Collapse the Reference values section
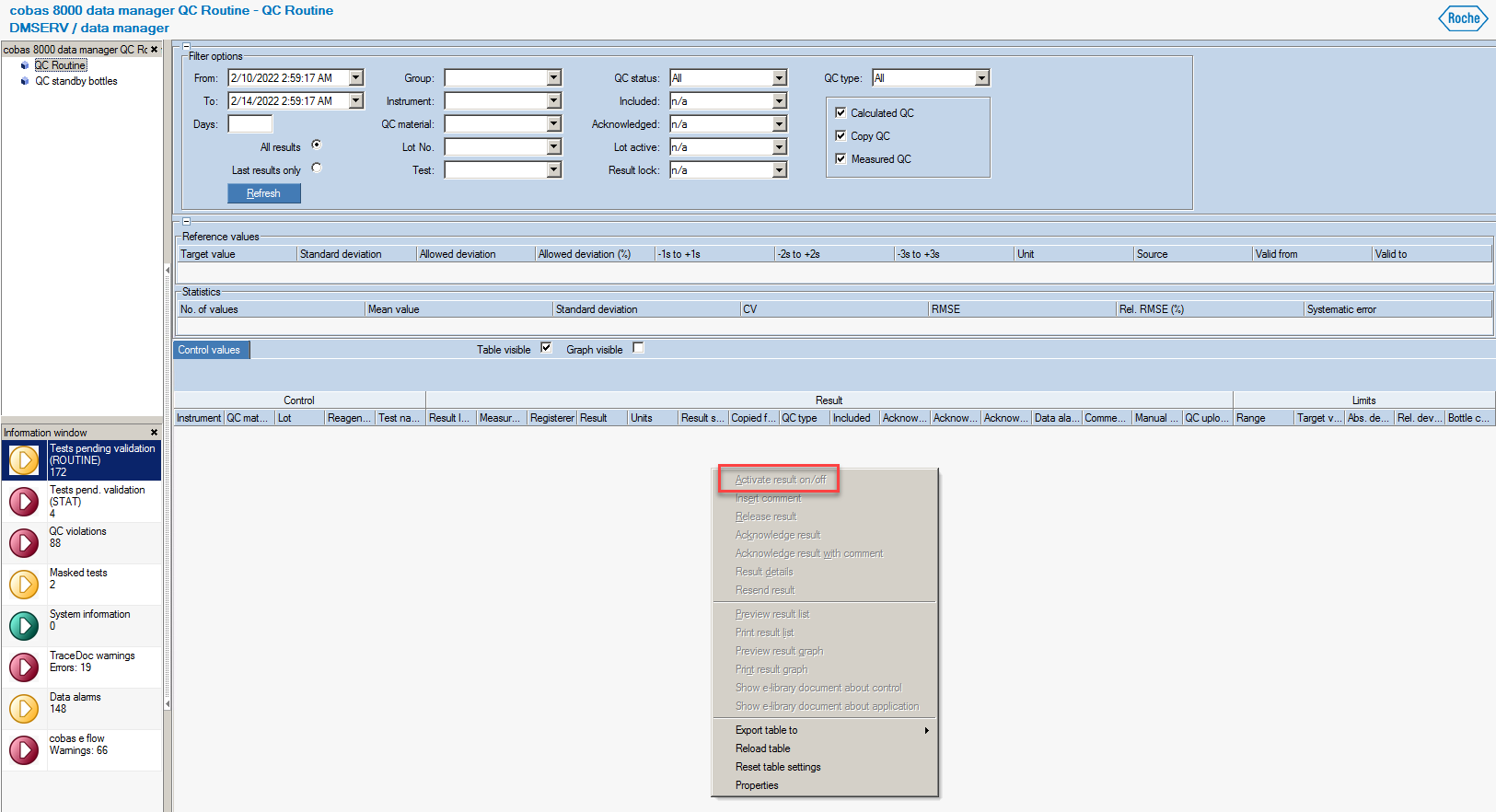Screen dimensions: 1496x812 point(186,221)
